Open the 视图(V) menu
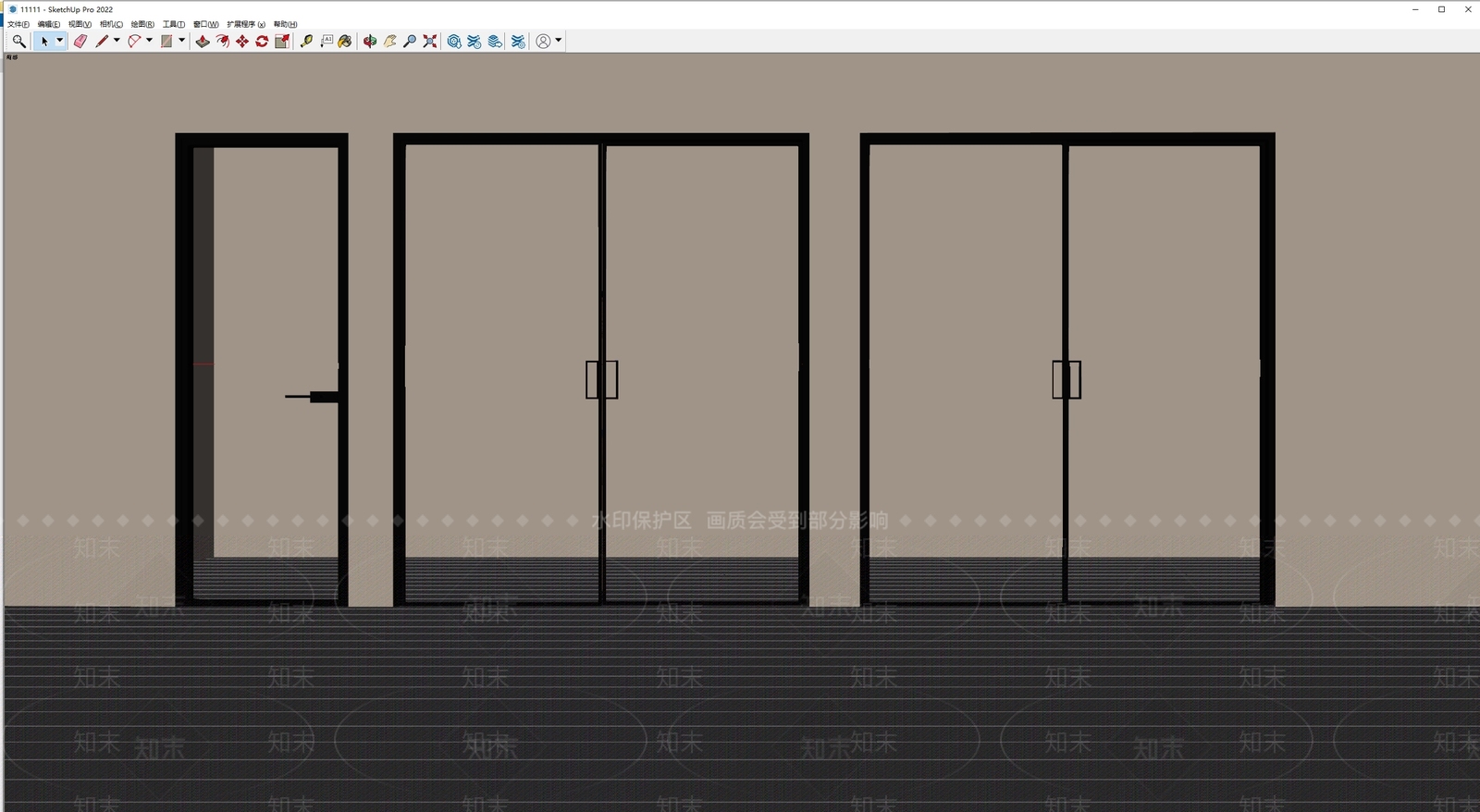The image size is (1480, 812). (x=80, y=24)
